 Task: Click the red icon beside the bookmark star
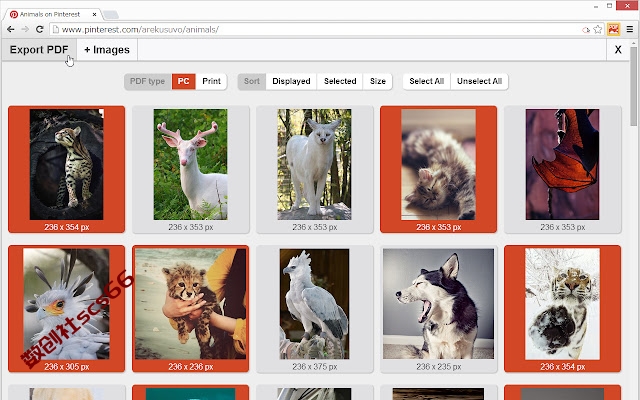tap(586, 30)
